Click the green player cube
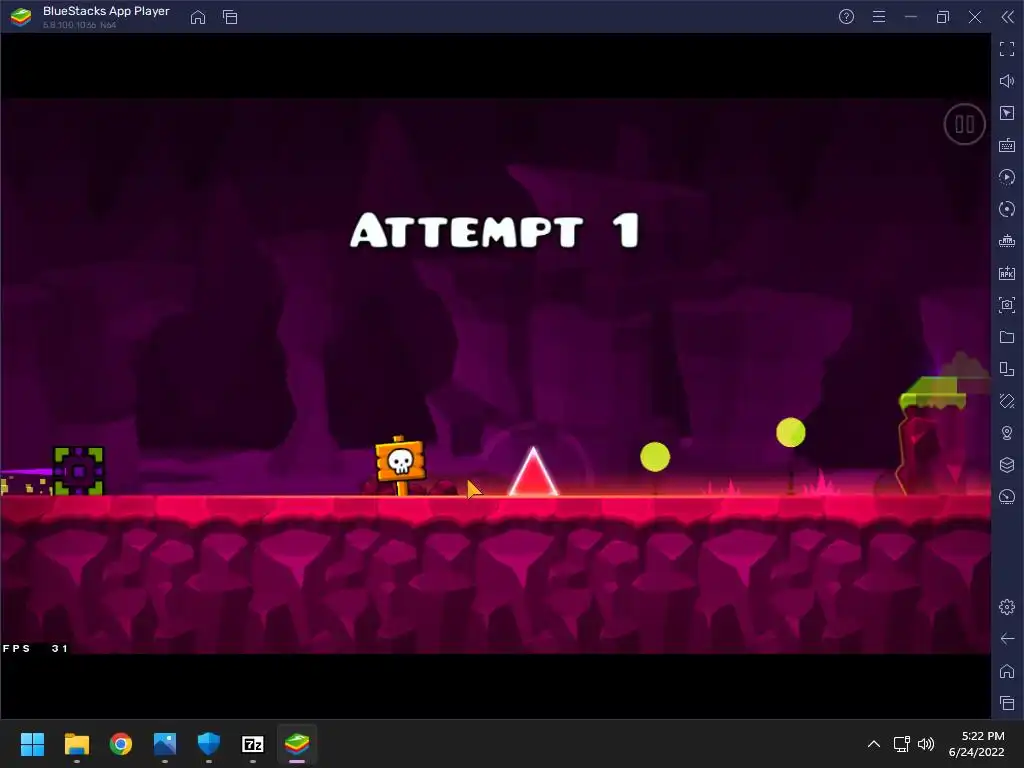This screenshot has height=768, width=1024. click(x=78, y=471)
